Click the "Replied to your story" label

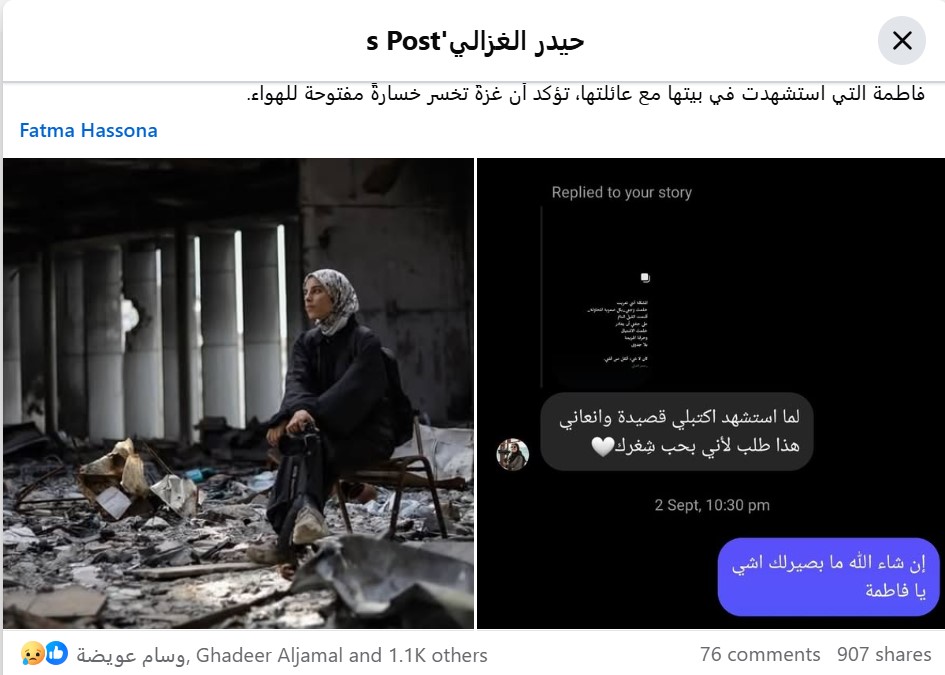coord(621,192)
